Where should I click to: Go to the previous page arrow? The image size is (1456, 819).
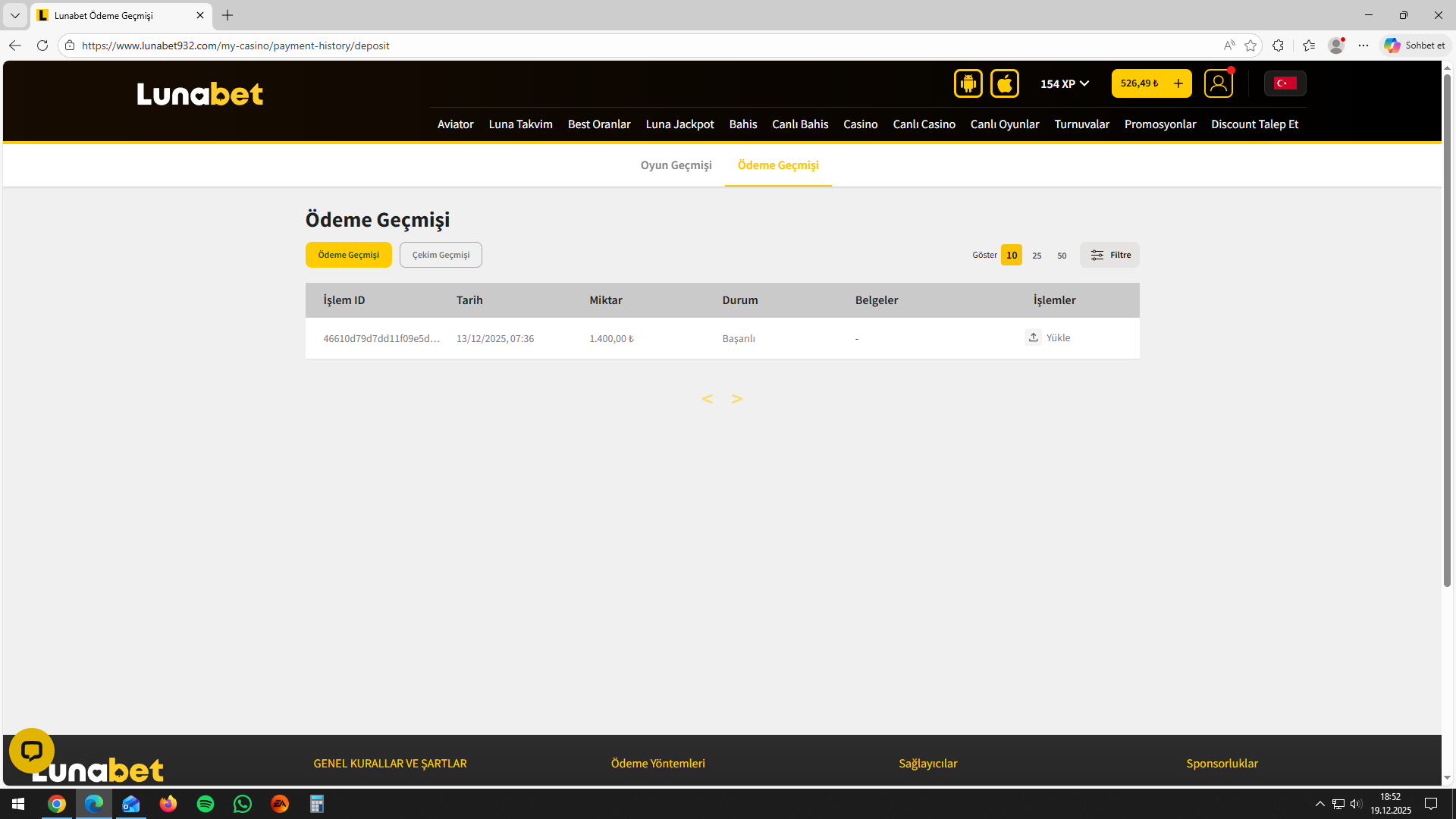[708, 399]
